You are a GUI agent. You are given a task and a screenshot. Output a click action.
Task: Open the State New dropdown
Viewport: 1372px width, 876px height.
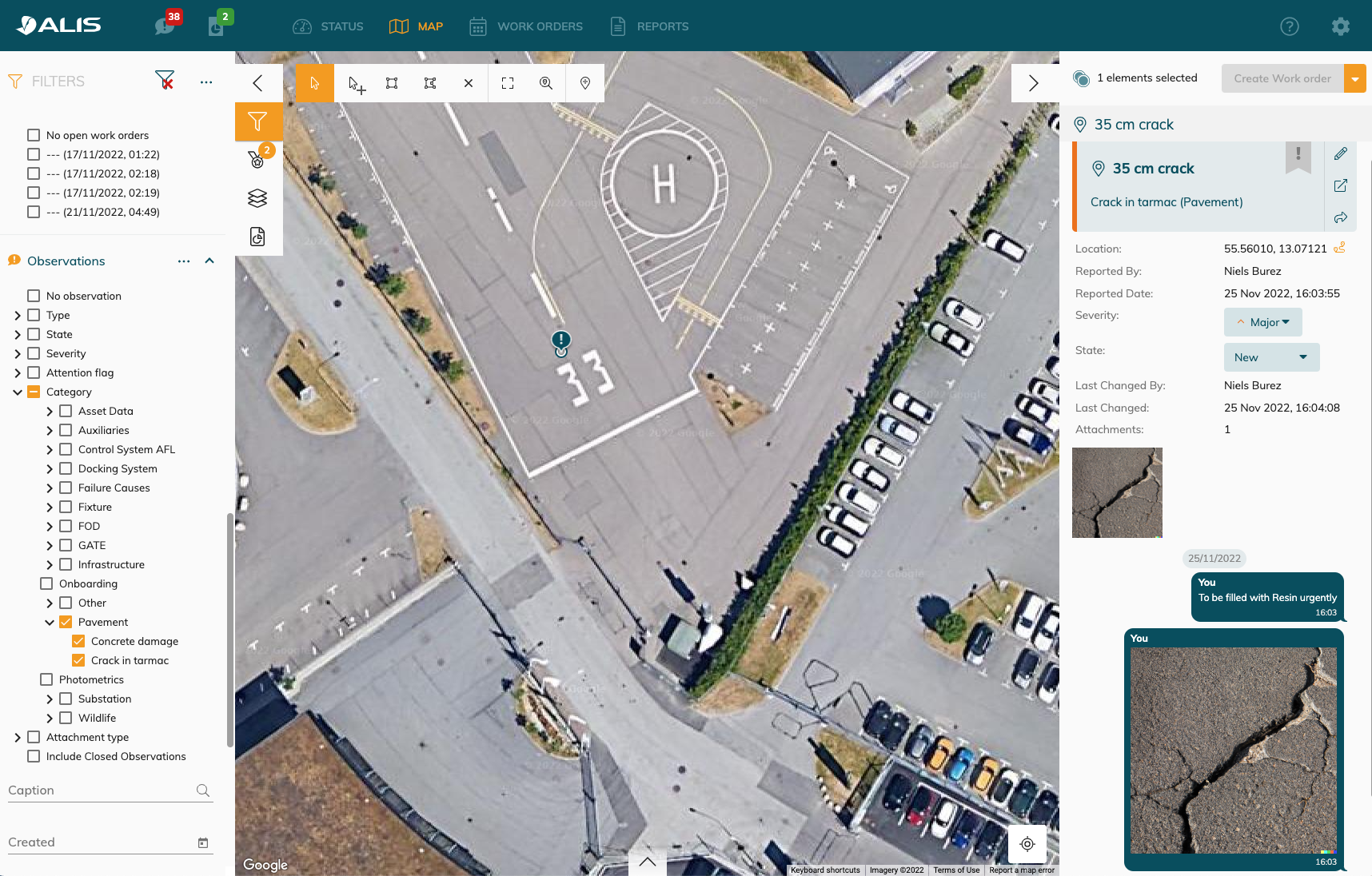click(1271, 357)
